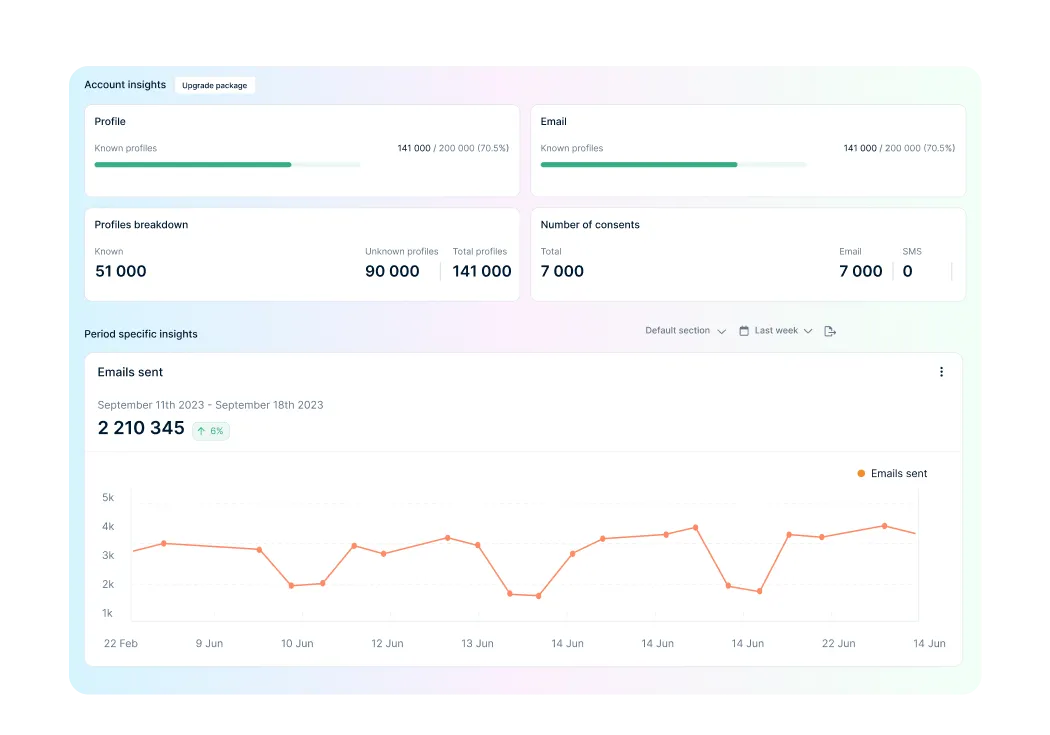Click the Known profiles value 51 000
Screen dimensions: 1050x735
(x=121, y=271)
